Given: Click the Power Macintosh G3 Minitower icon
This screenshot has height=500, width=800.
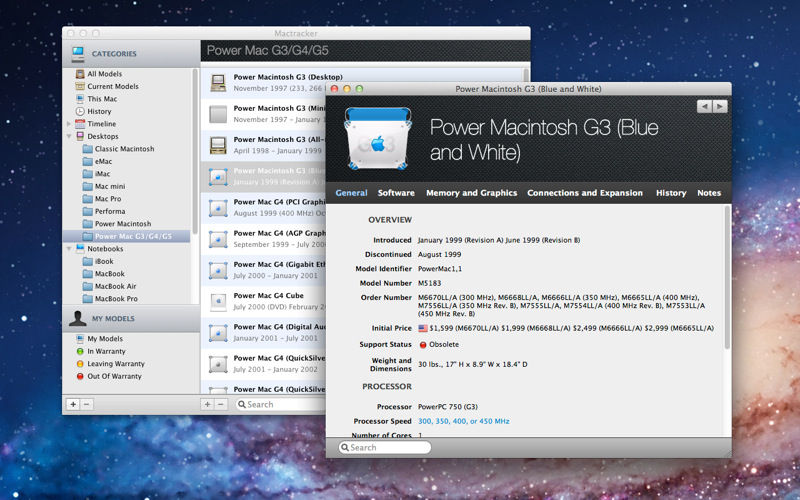Looking at the screenshot, I should [x=218, y=114].
